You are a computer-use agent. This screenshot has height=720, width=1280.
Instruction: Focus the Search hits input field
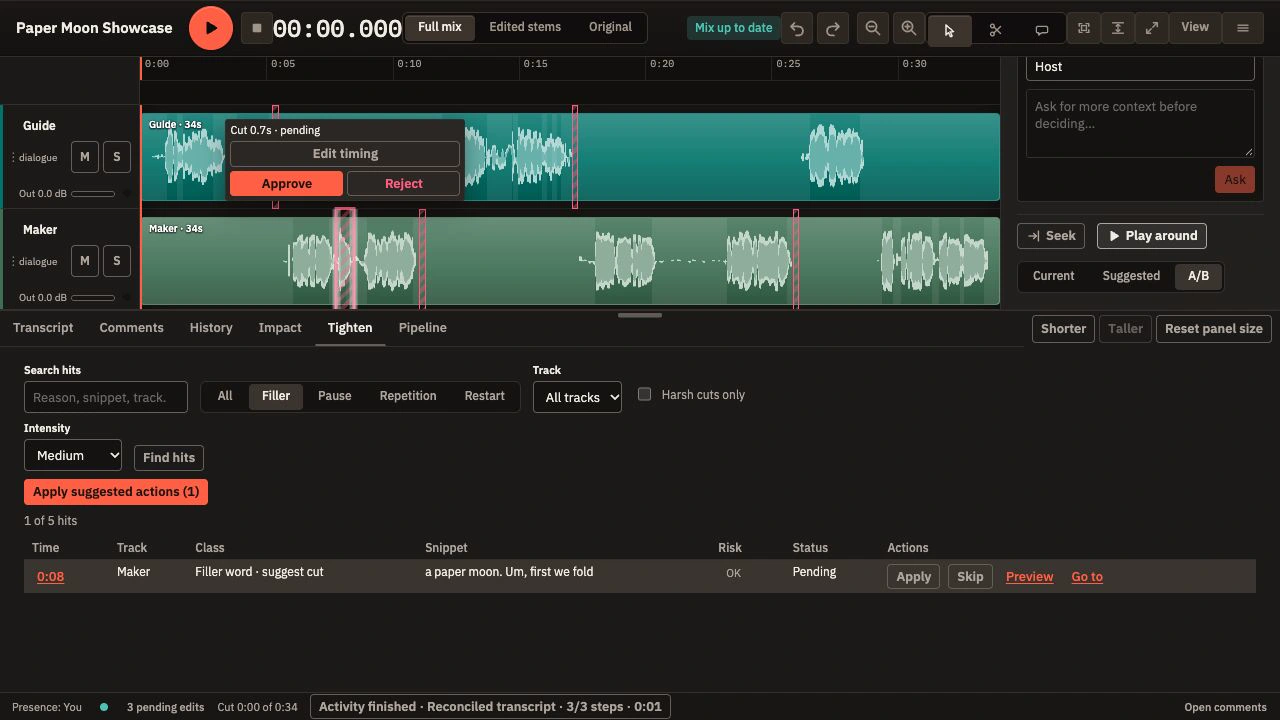pyautogui.click(x=106, y=397)
